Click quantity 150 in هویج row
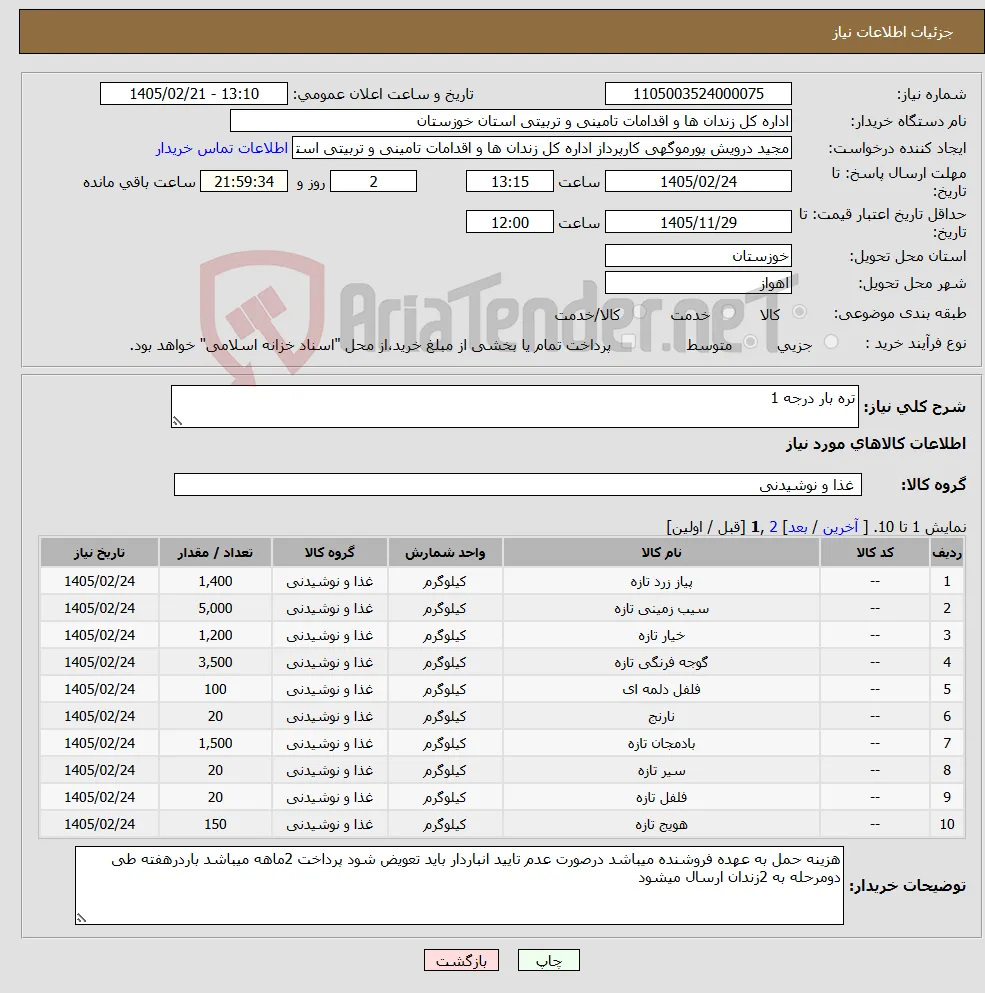 [215, 824]
